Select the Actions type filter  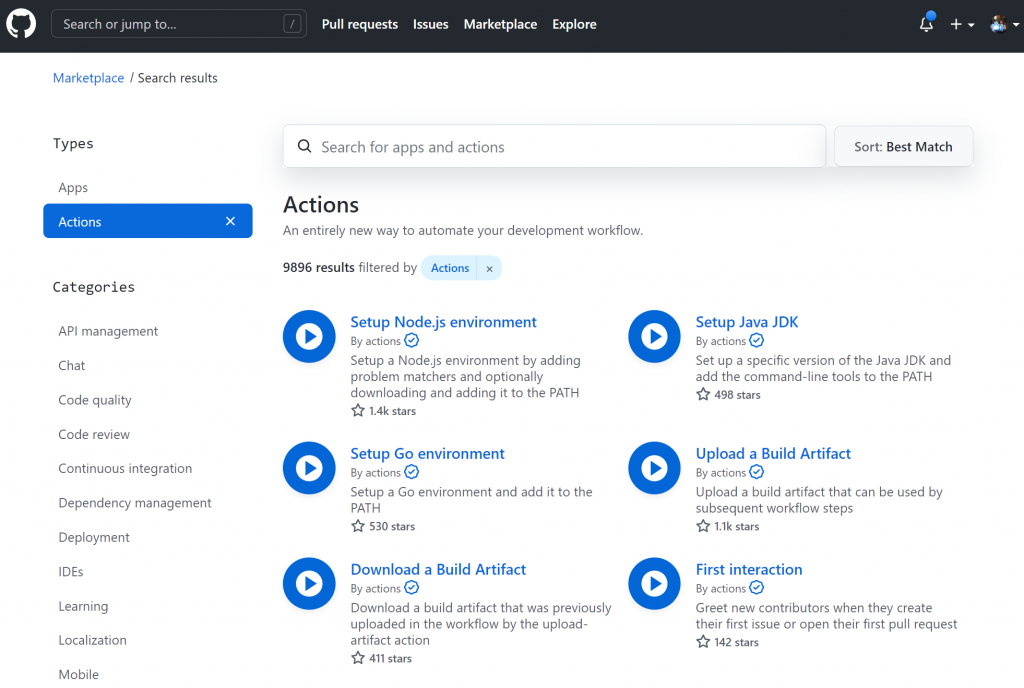(x=148, y=221)
